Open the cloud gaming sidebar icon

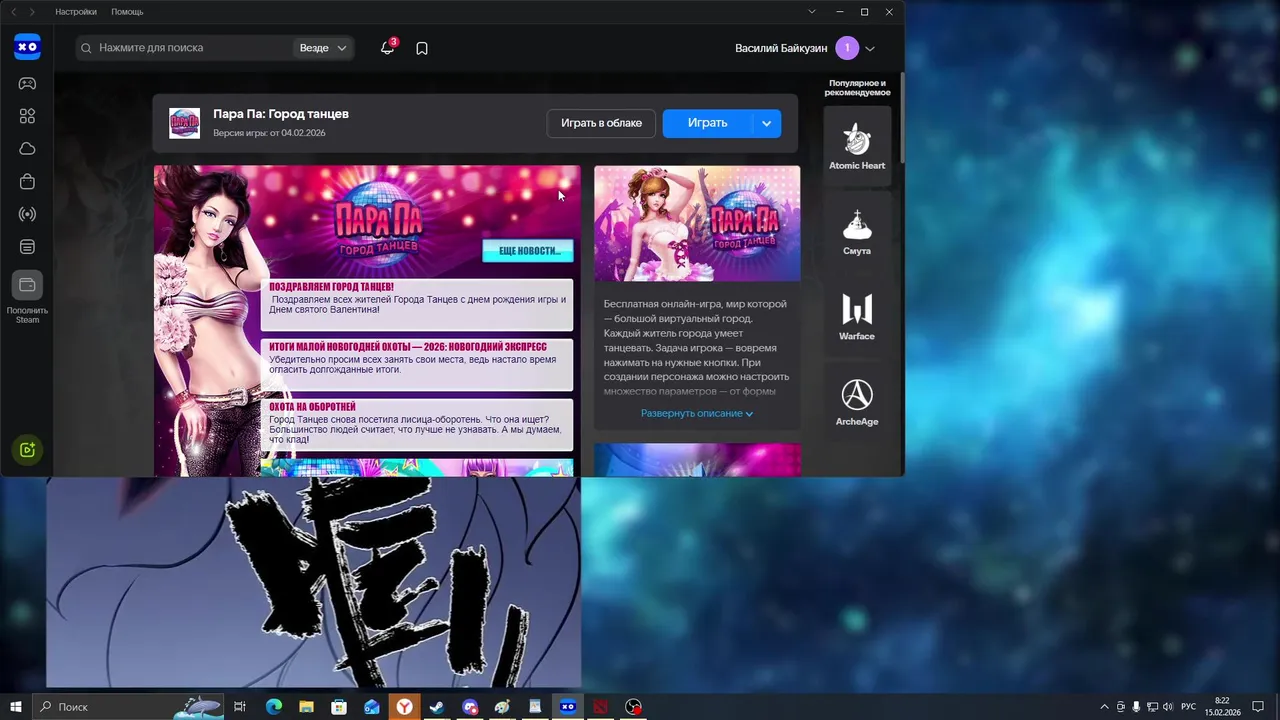(27, 148)
